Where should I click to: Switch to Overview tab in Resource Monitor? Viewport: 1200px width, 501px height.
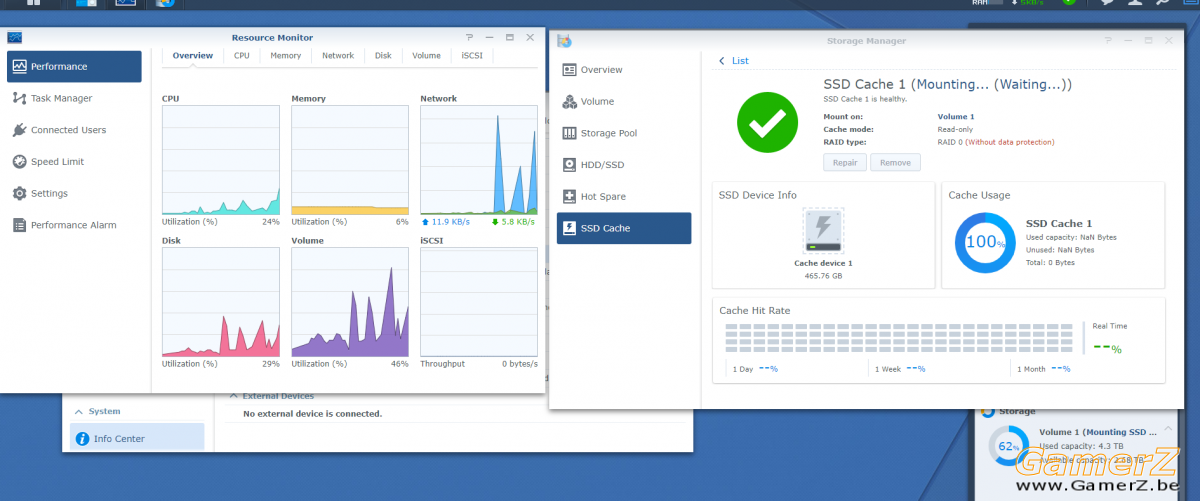click(192, 56)
